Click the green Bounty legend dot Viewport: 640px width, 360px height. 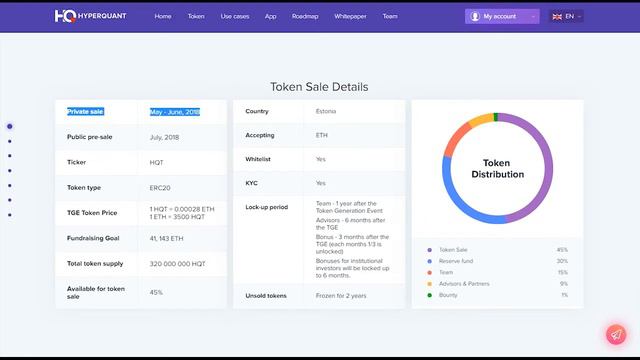coord(429,295)
